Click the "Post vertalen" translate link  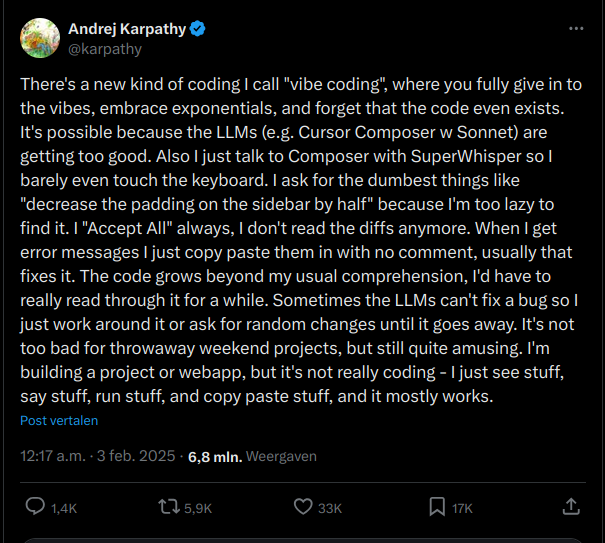coord(59,421)
